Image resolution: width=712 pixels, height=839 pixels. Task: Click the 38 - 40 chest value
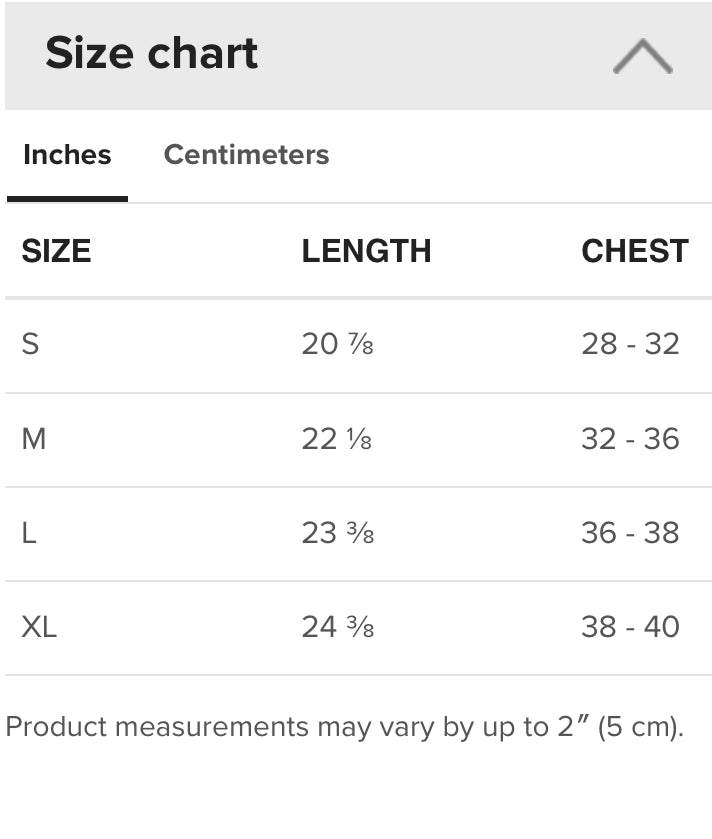tap(630, 627)
